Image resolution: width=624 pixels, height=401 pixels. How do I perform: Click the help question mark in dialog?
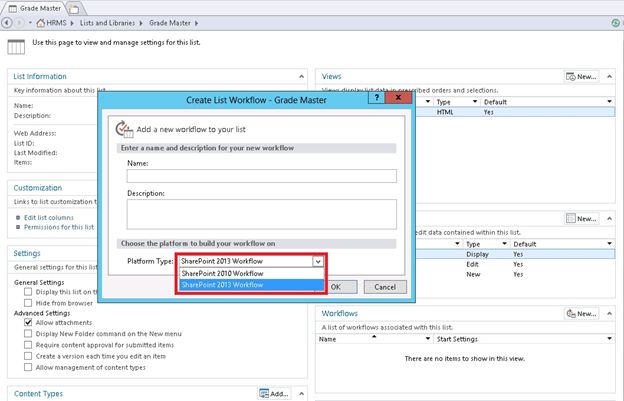coord(376,98)
